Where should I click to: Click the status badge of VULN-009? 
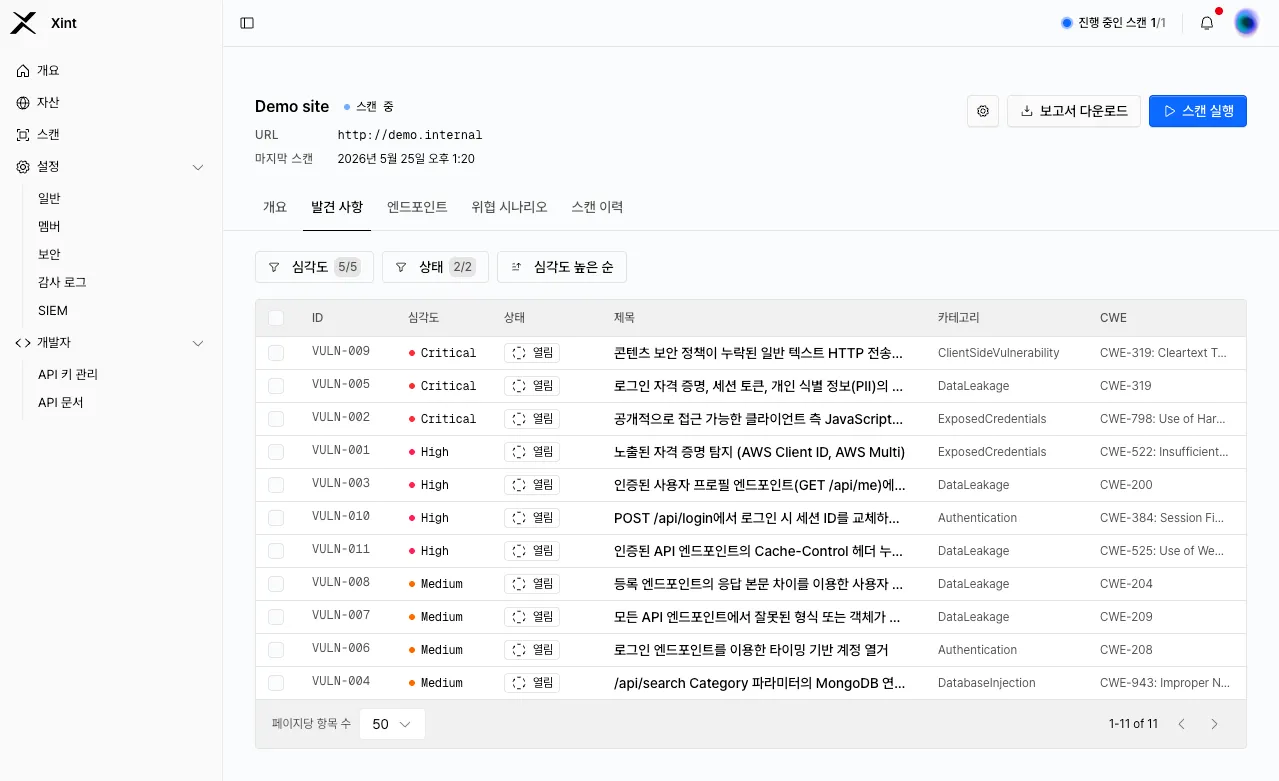coord(532,353)
